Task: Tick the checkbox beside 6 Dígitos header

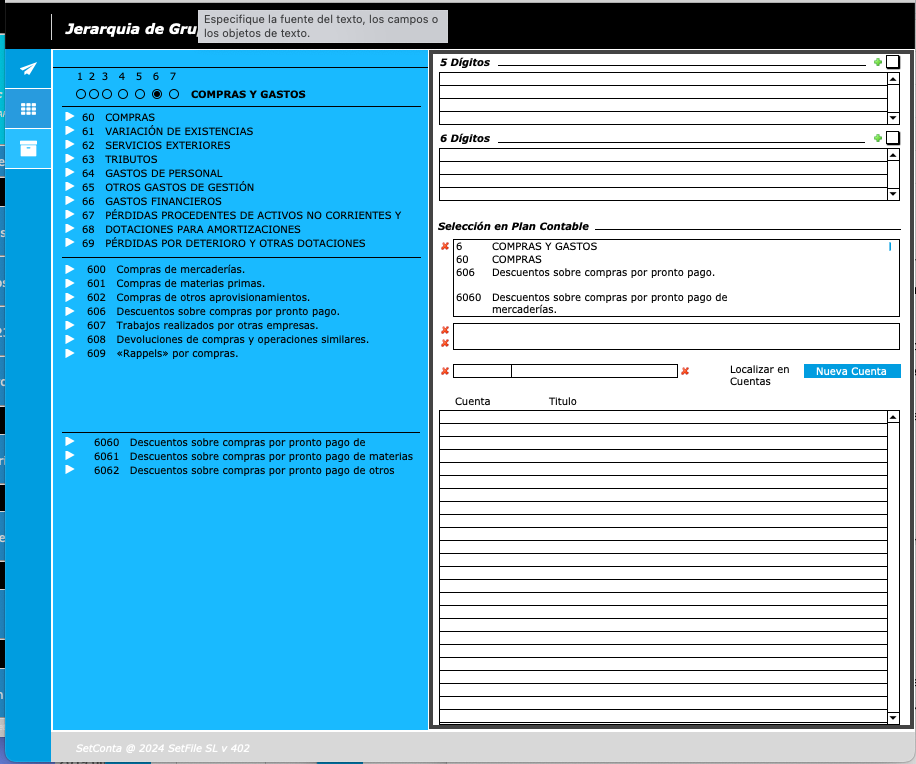Action: (893, 138)
